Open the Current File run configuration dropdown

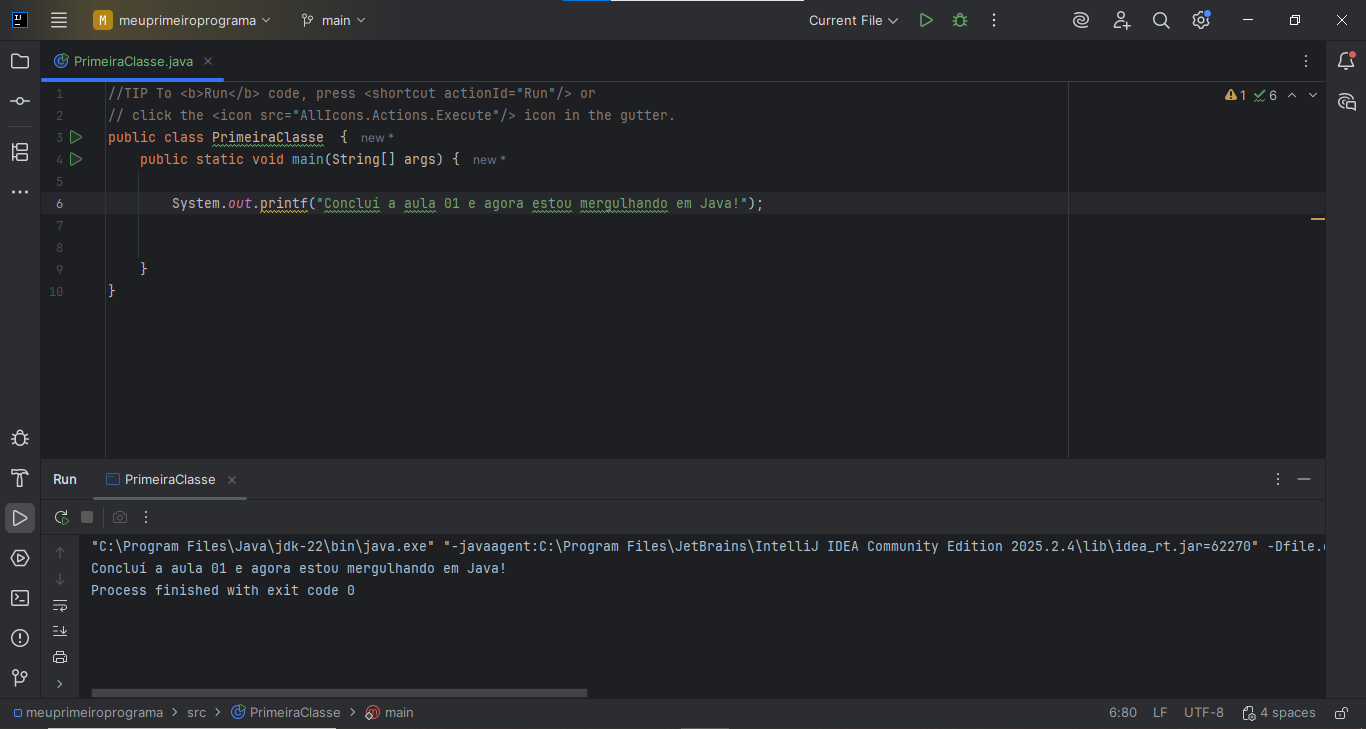pos(853,20)
